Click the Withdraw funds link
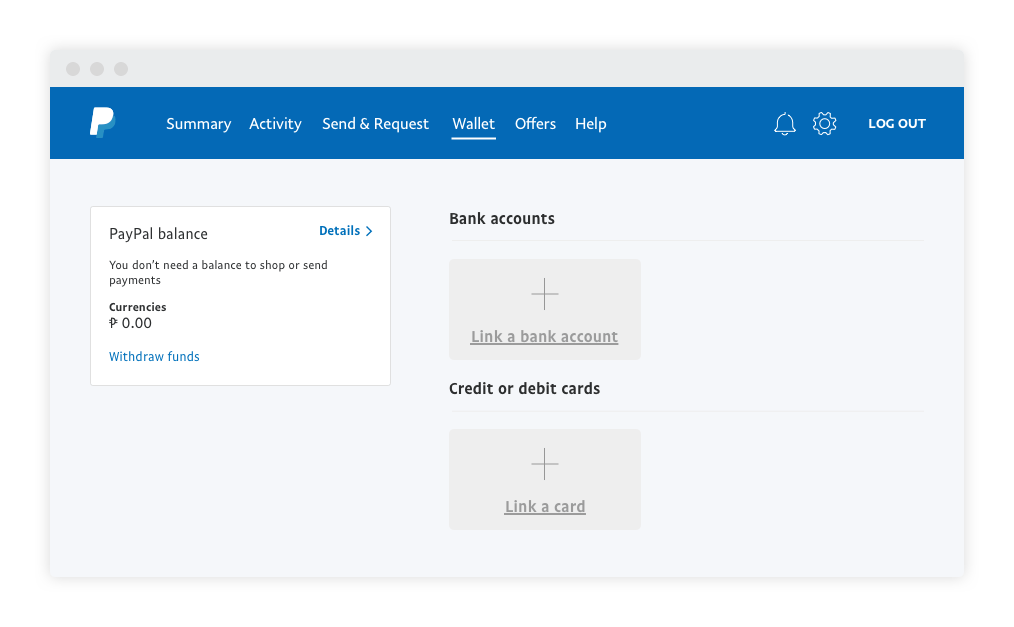The width and height of the screenshot is (1014, 627). (x=154, y=357)
